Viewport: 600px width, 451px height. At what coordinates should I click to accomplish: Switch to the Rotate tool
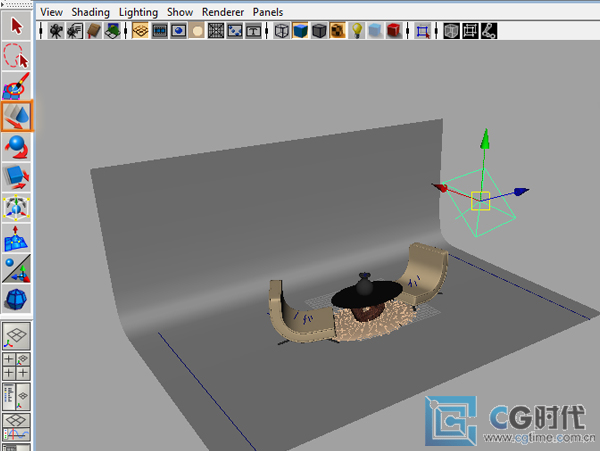click(16, 147)
